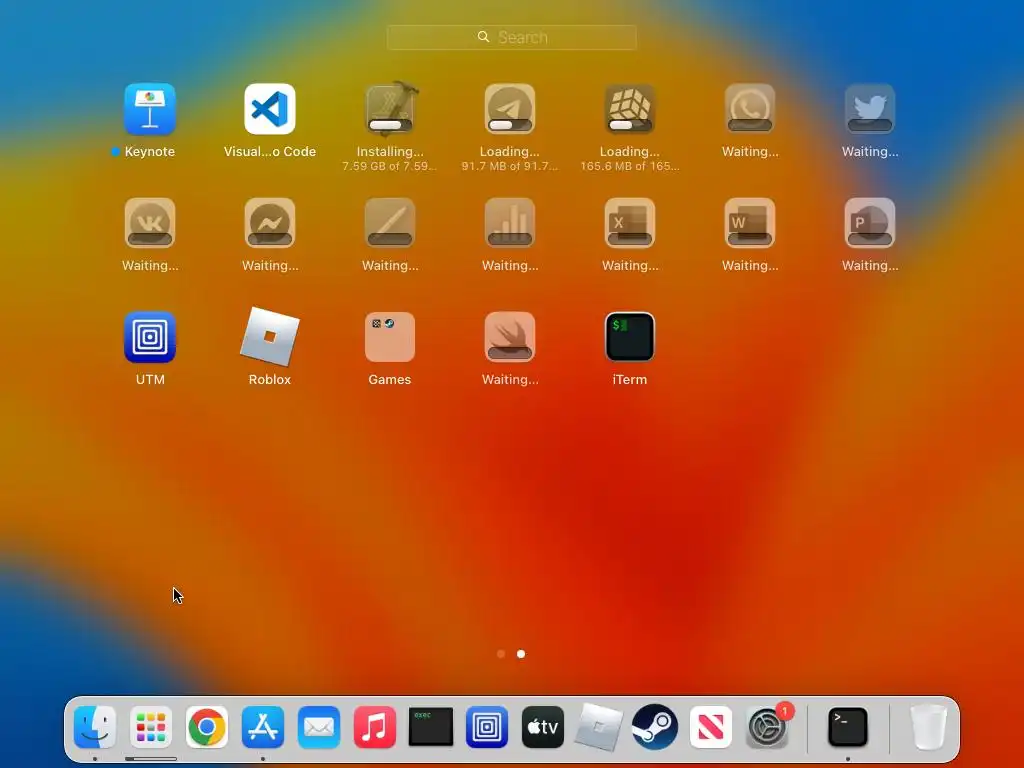Click the "Visual...o Code" label

point(270,152)
